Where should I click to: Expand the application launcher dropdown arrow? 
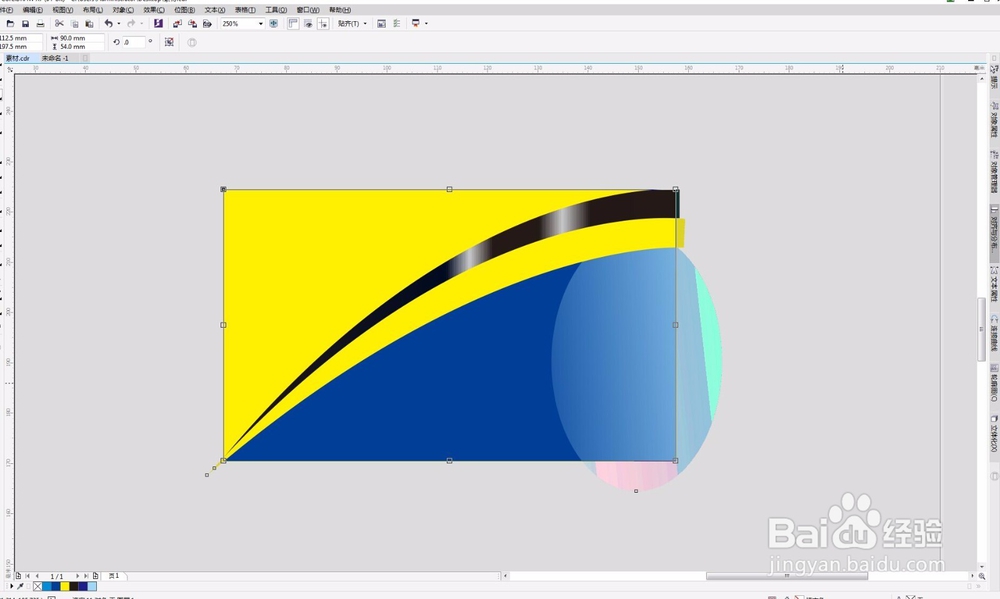(426, 24)
